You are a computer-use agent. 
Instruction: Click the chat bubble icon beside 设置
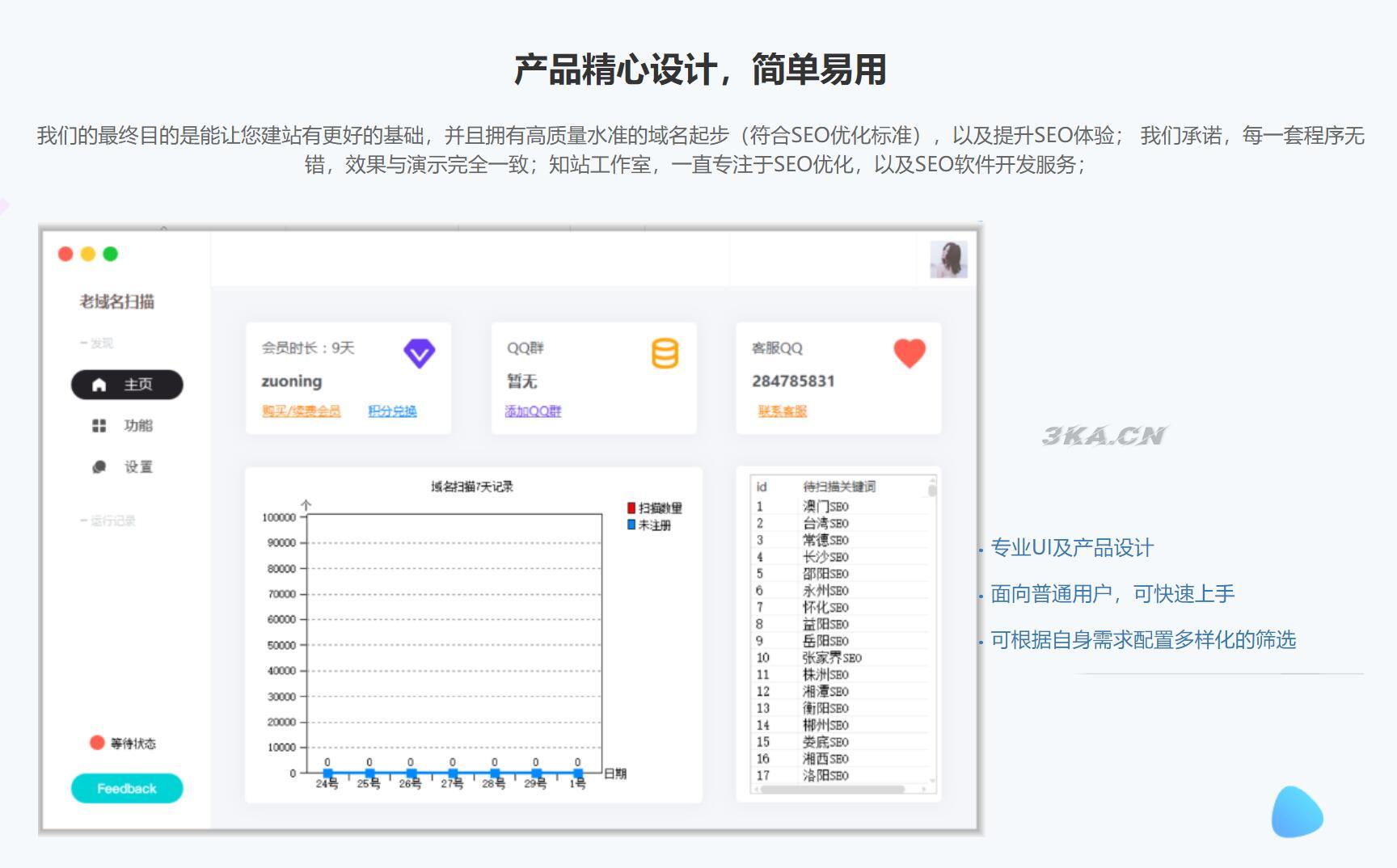[99, 467]
